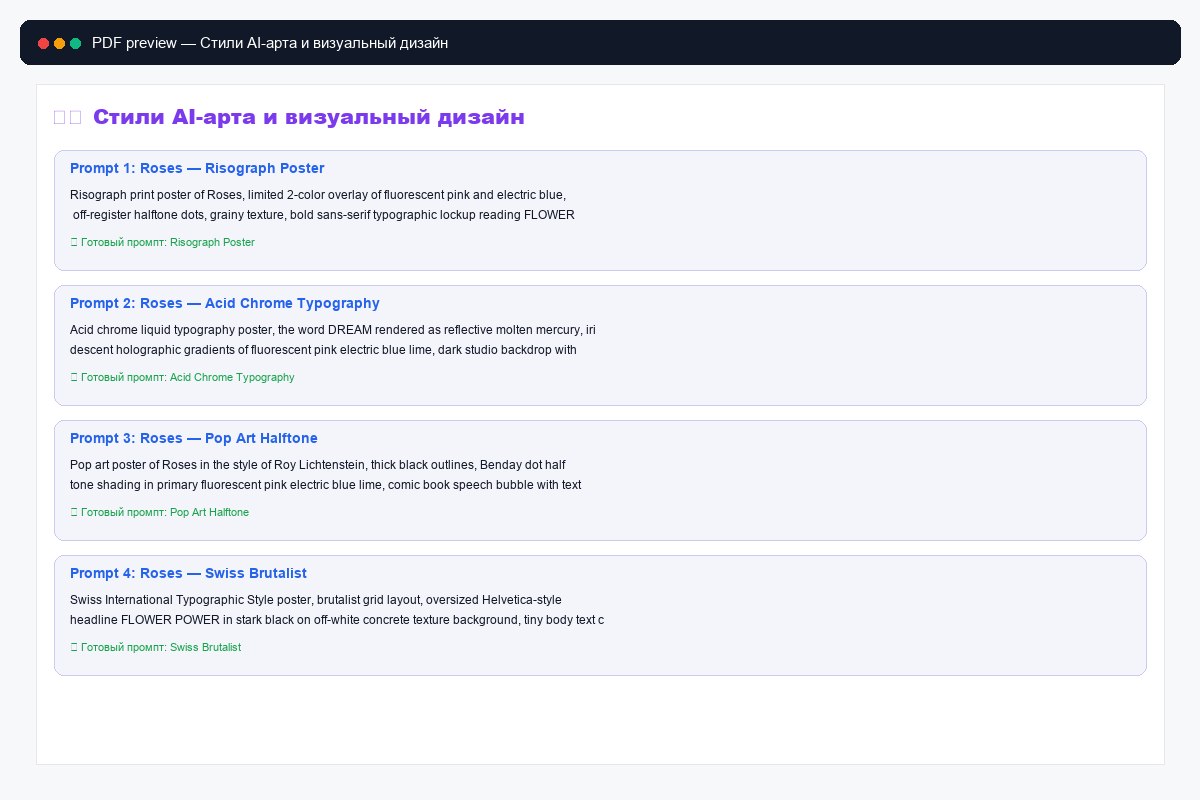Viewport: 1200px width, 800px height.
Task: Click the line starting off-register halftone dots
Action: click(x=324, y=215)
